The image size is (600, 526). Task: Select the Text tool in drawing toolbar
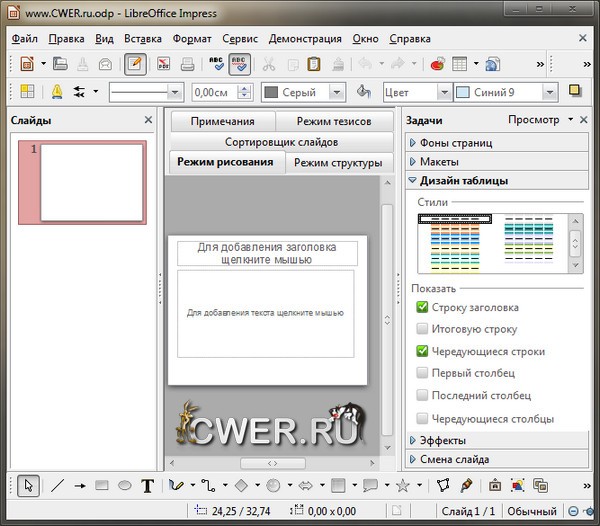(148, 486)
